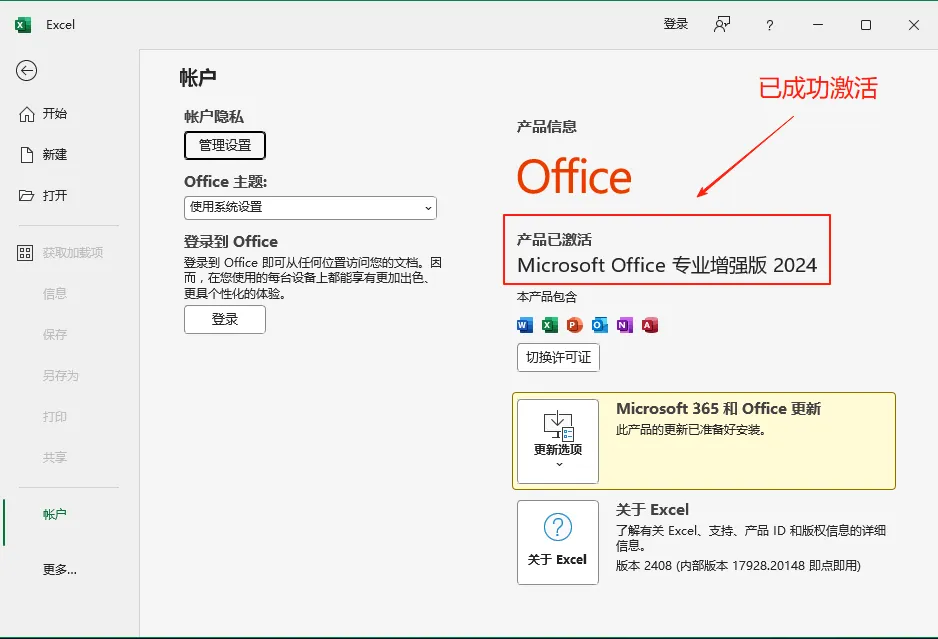This screenshot has width=938, height=639.
Task: Click the Outlook app icon
Action: point(599,325)
